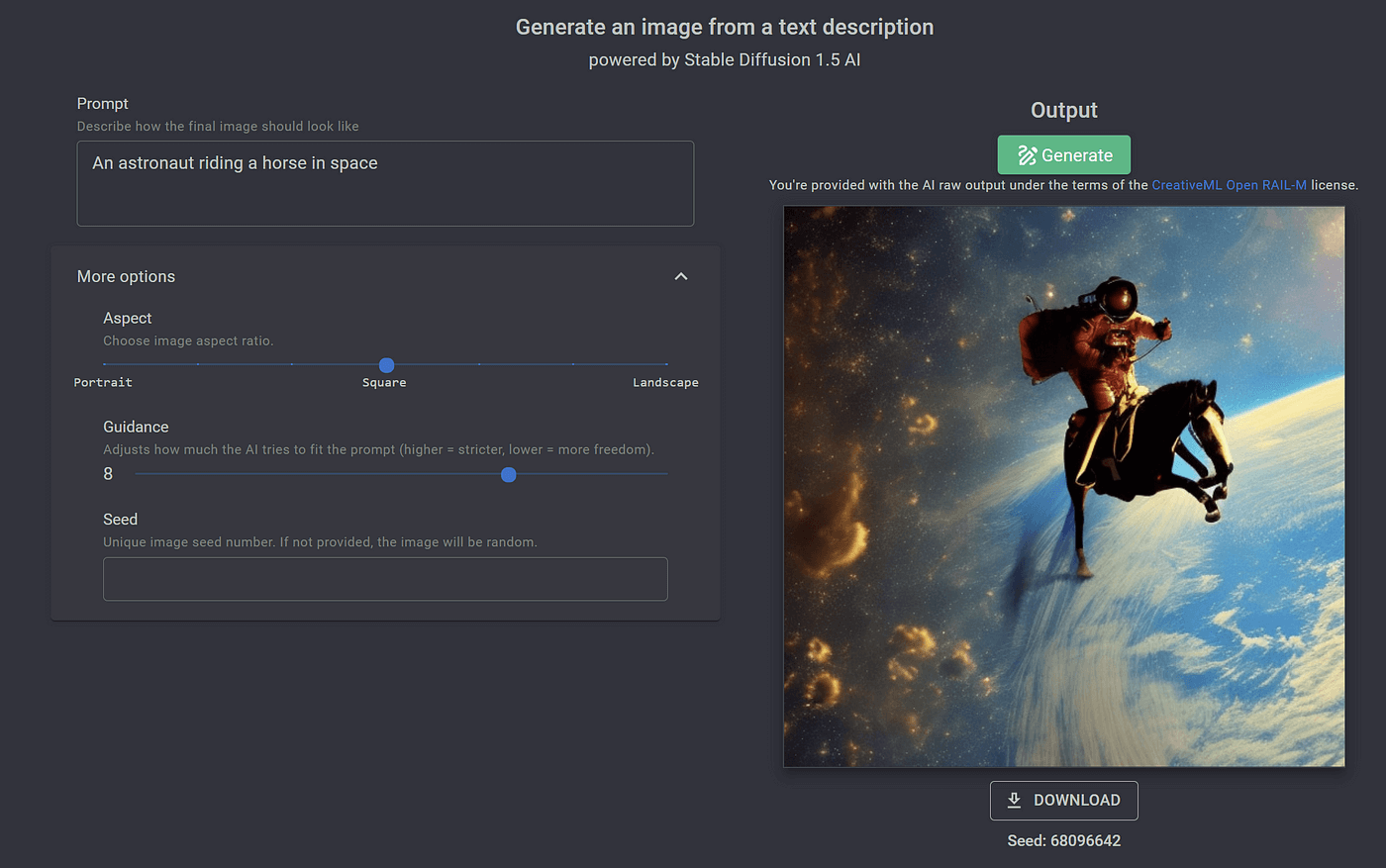Image resolution: width=1386 pixels, height=868 pixels.
Task: Click the Output heading
Action: click(1064, 110)
